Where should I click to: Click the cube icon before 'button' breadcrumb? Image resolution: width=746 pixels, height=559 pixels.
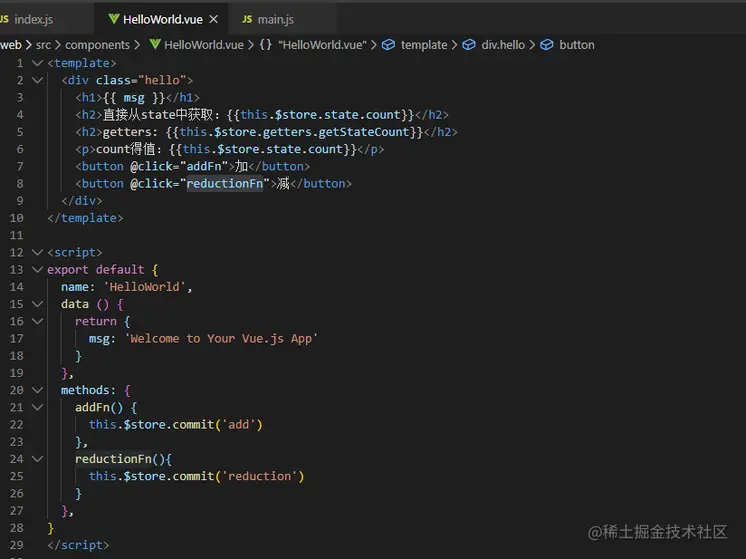tap(547, 45)
